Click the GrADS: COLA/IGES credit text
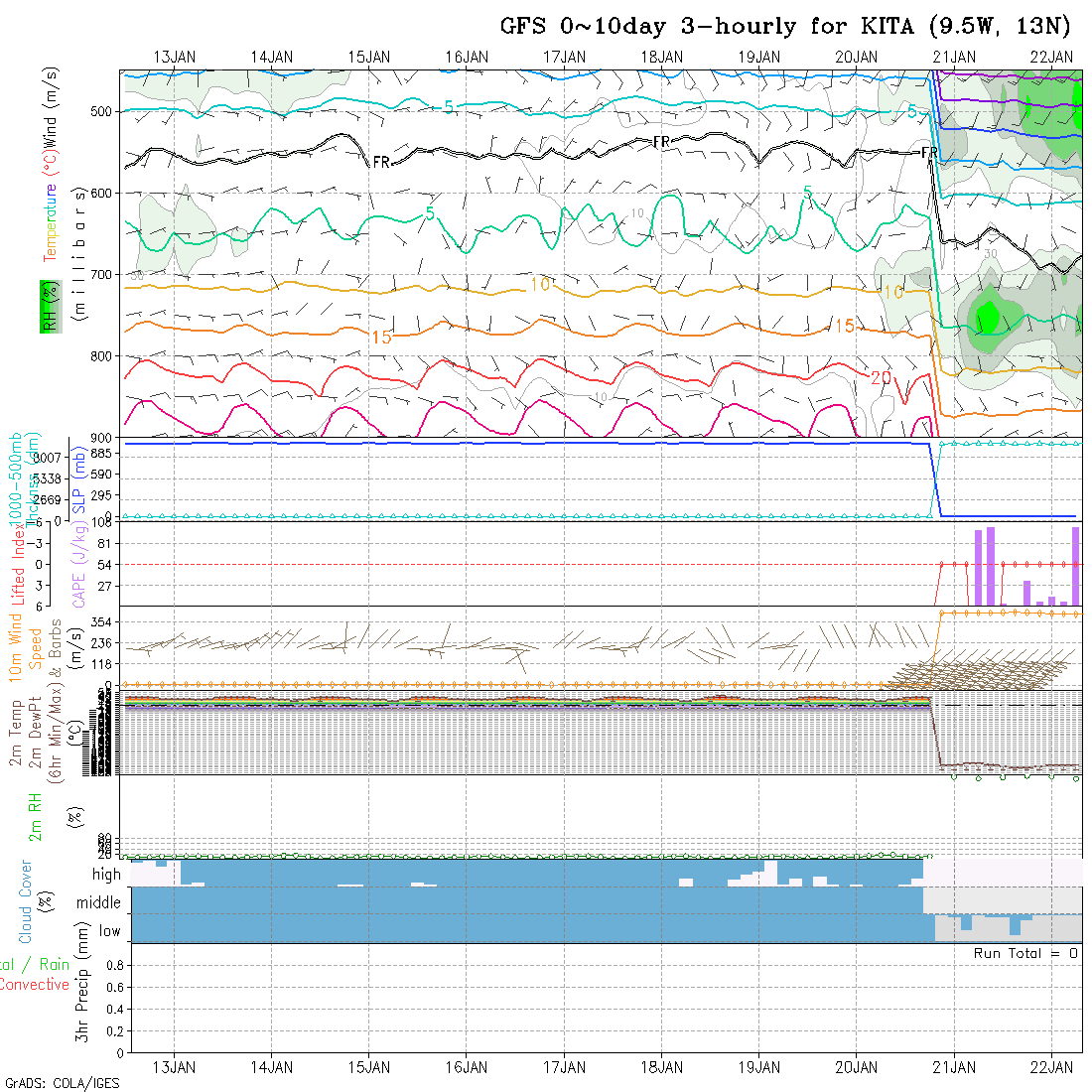Screen dimensions: 1092x1092 [x=62, y=1083]
